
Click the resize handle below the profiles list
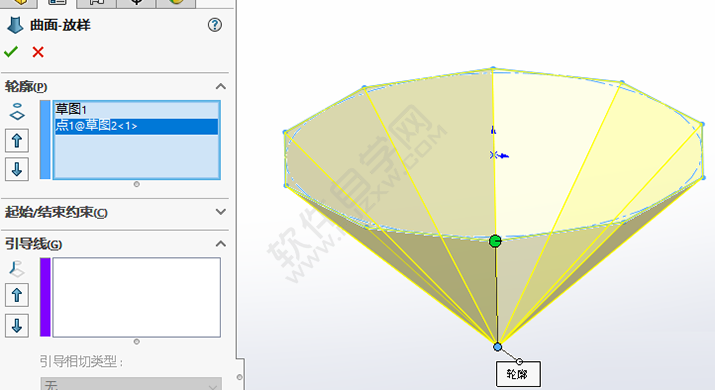tap(136, 184)
